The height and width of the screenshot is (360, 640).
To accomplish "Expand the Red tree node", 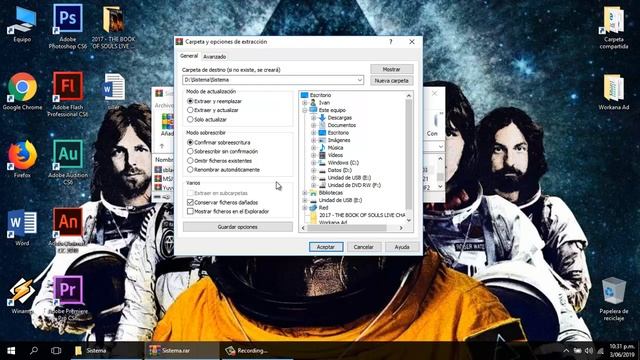I will [x=305, y=208].
